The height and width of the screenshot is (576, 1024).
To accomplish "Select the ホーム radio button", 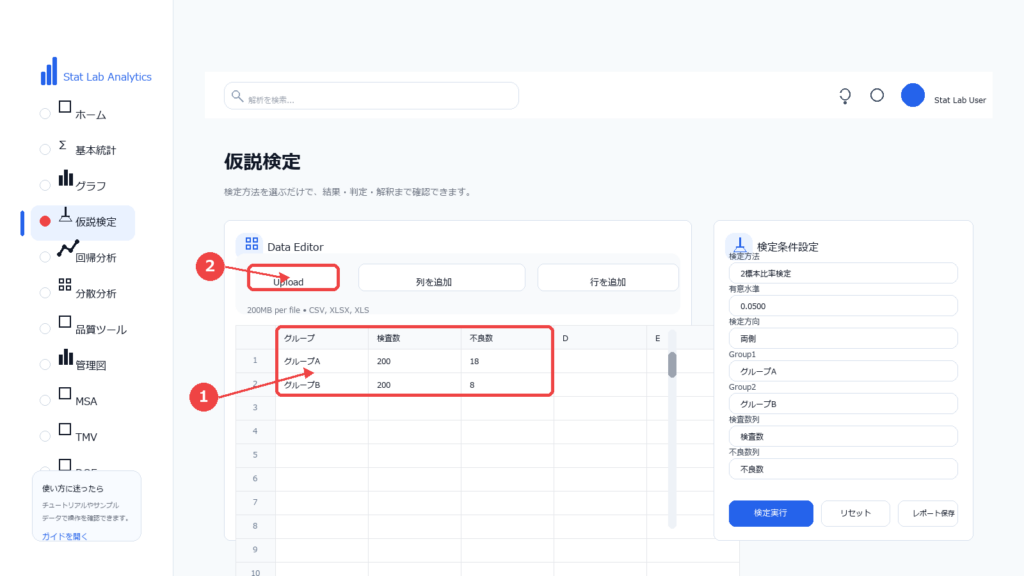I will point(44,114).
